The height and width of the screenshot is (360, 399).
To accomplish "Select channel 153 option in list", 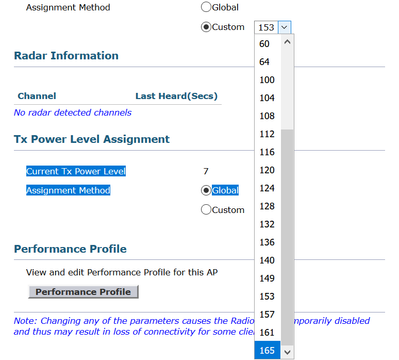I will [268, 296].
